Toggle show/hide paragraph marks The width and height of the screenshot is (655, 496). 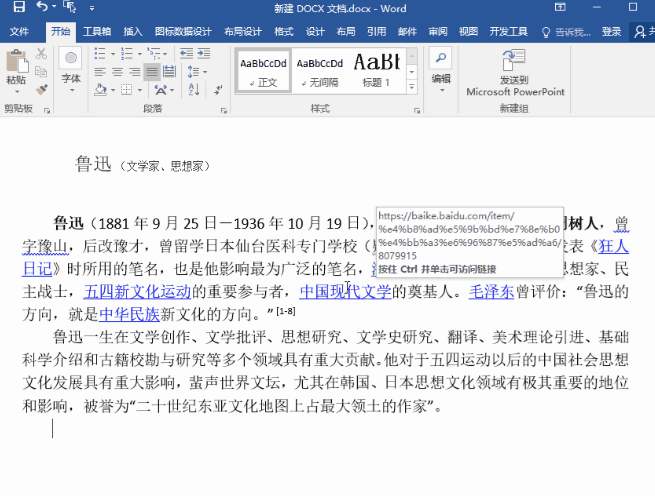point(218,90)
